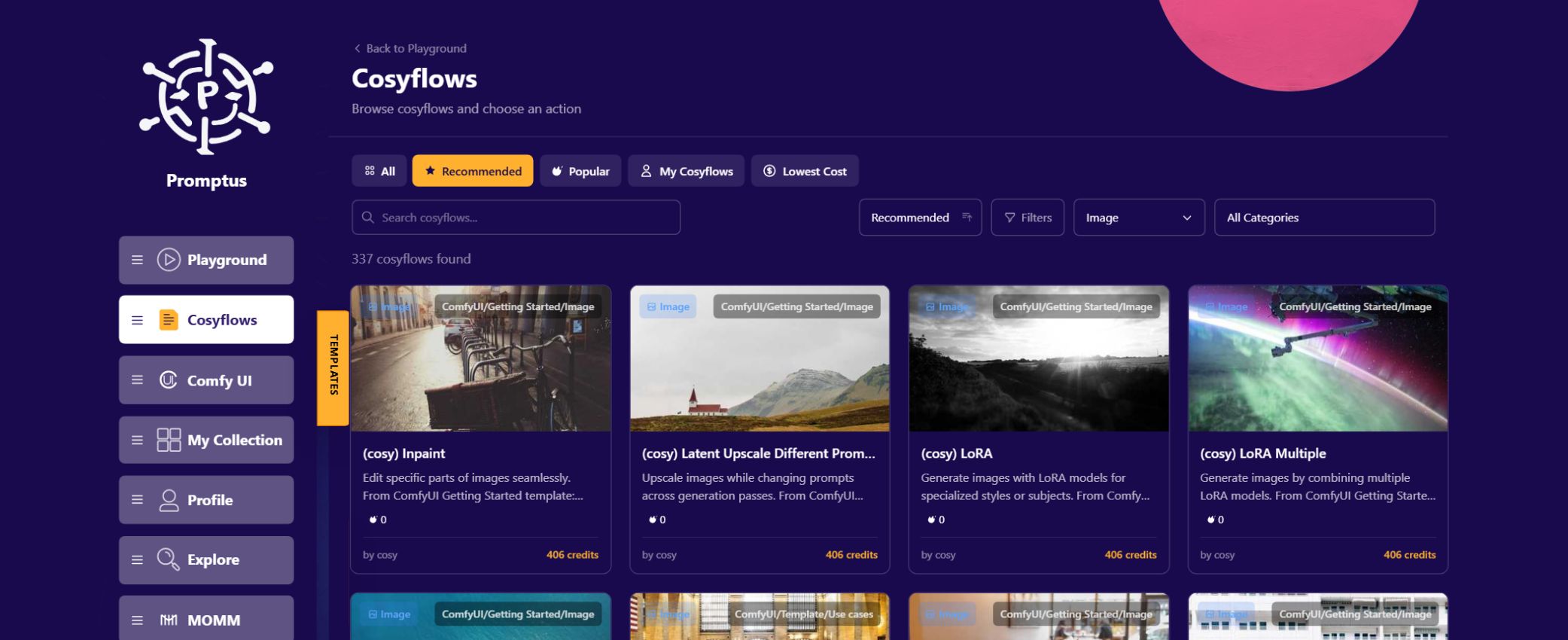Open the Latent Upscale Different Prompt thumbnail

[x=760, y=358]
